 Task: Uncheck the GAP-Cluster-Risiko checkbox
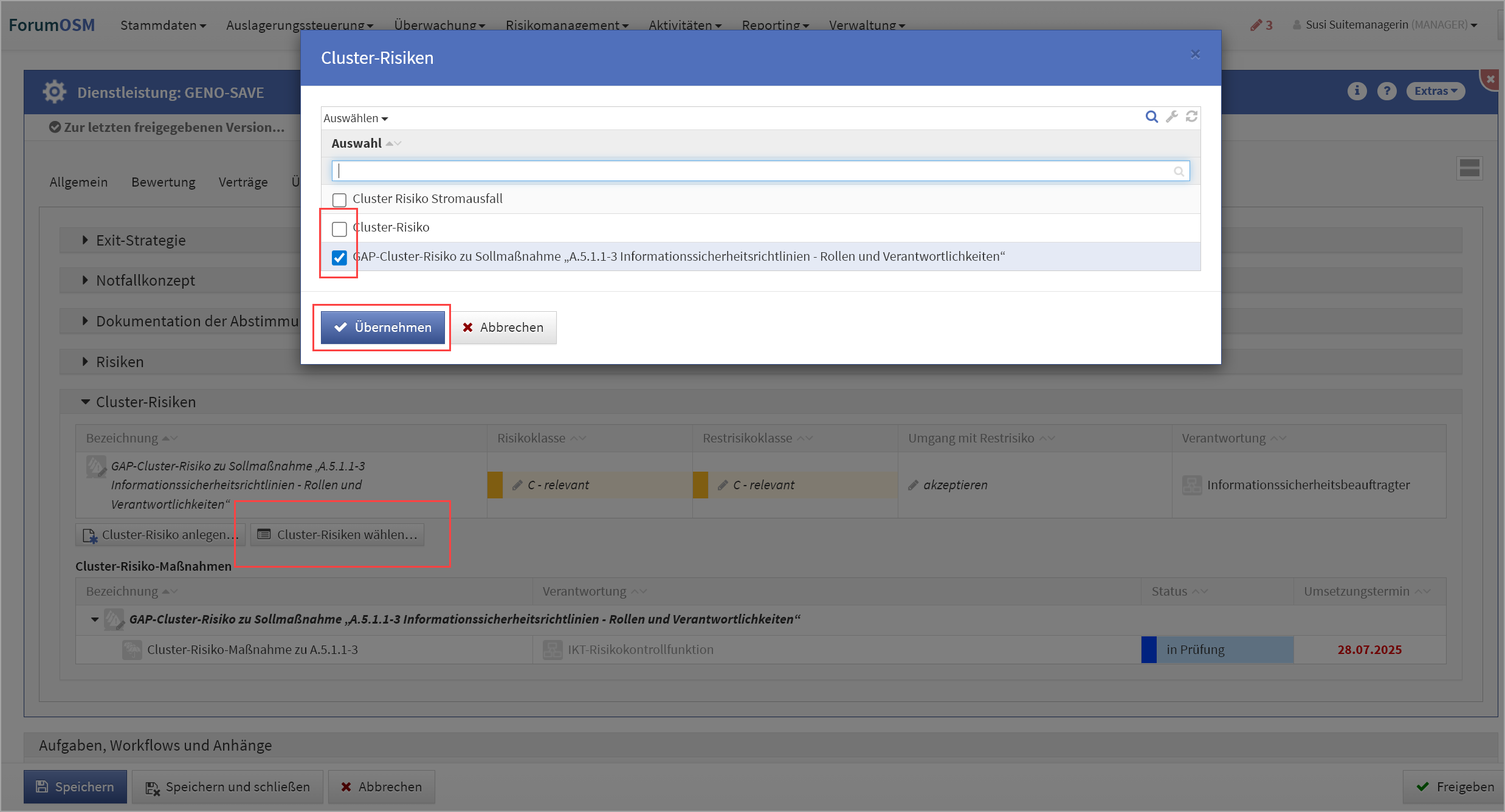tap(339, 258)
